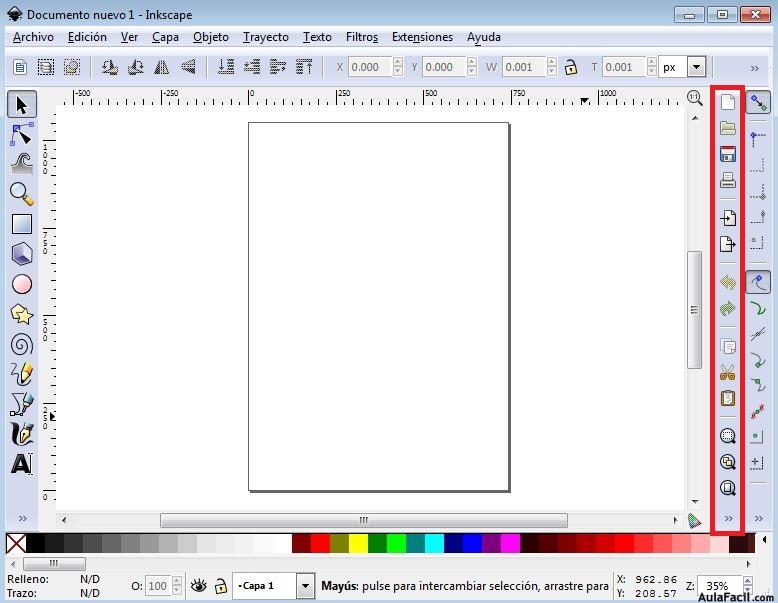Select the Pencil freehand tool
Screen dimensions: 778x603
pyautogui.click(x=22, y=374)
